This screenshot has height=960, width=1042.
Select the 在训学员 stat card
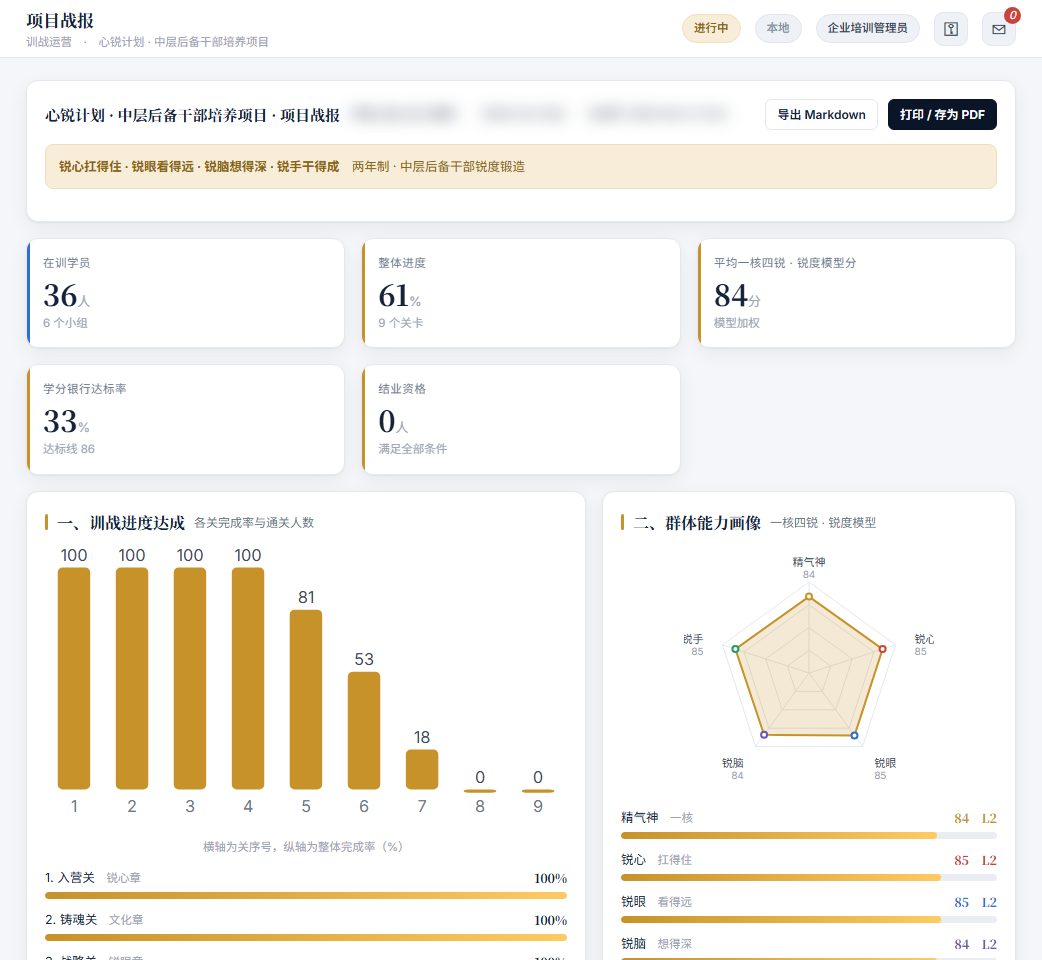pyautogui.click(x=185, y=293)
